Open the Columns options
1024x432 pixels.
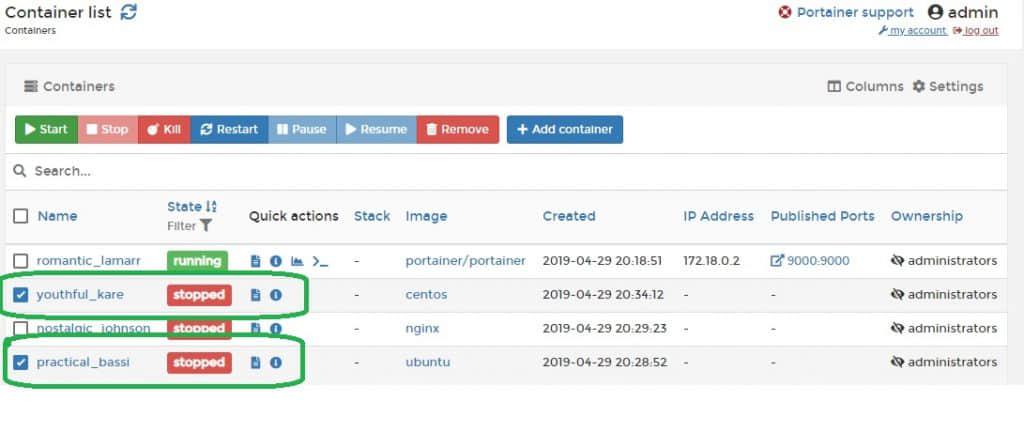click(865, 87)
